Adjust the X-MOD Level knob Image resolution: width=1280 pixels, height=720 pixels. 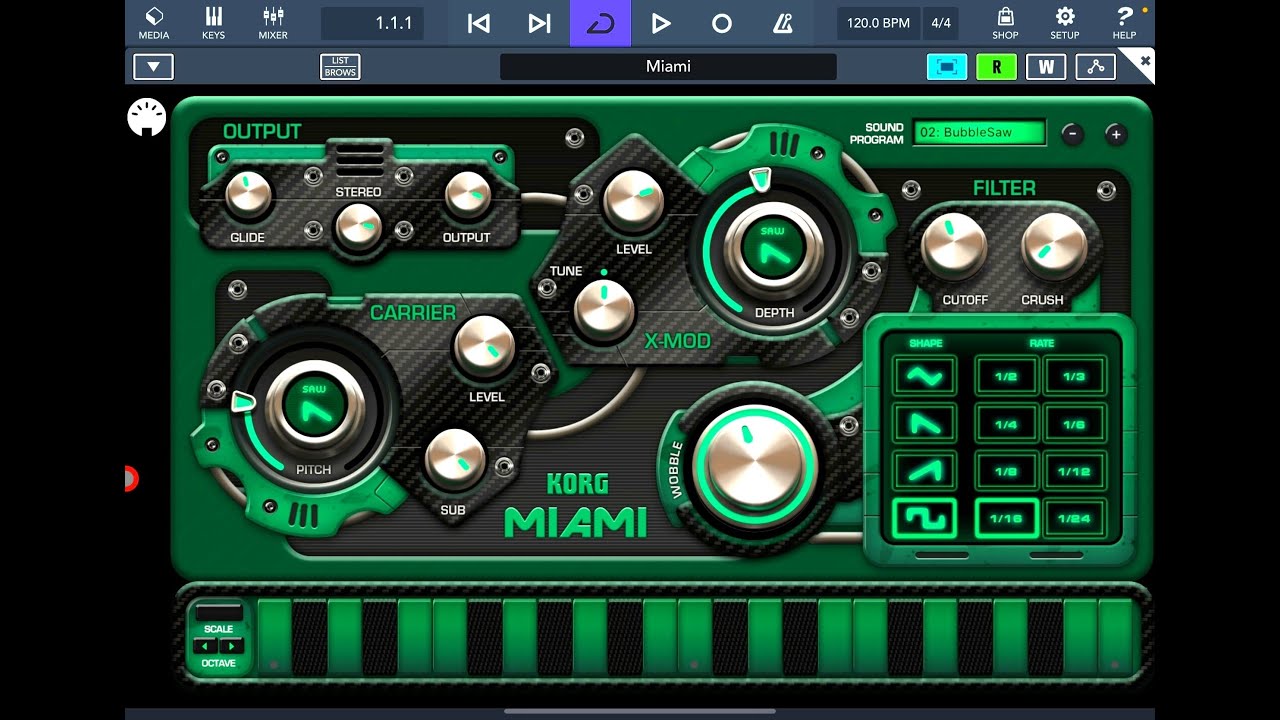click(x=633, y=201)
